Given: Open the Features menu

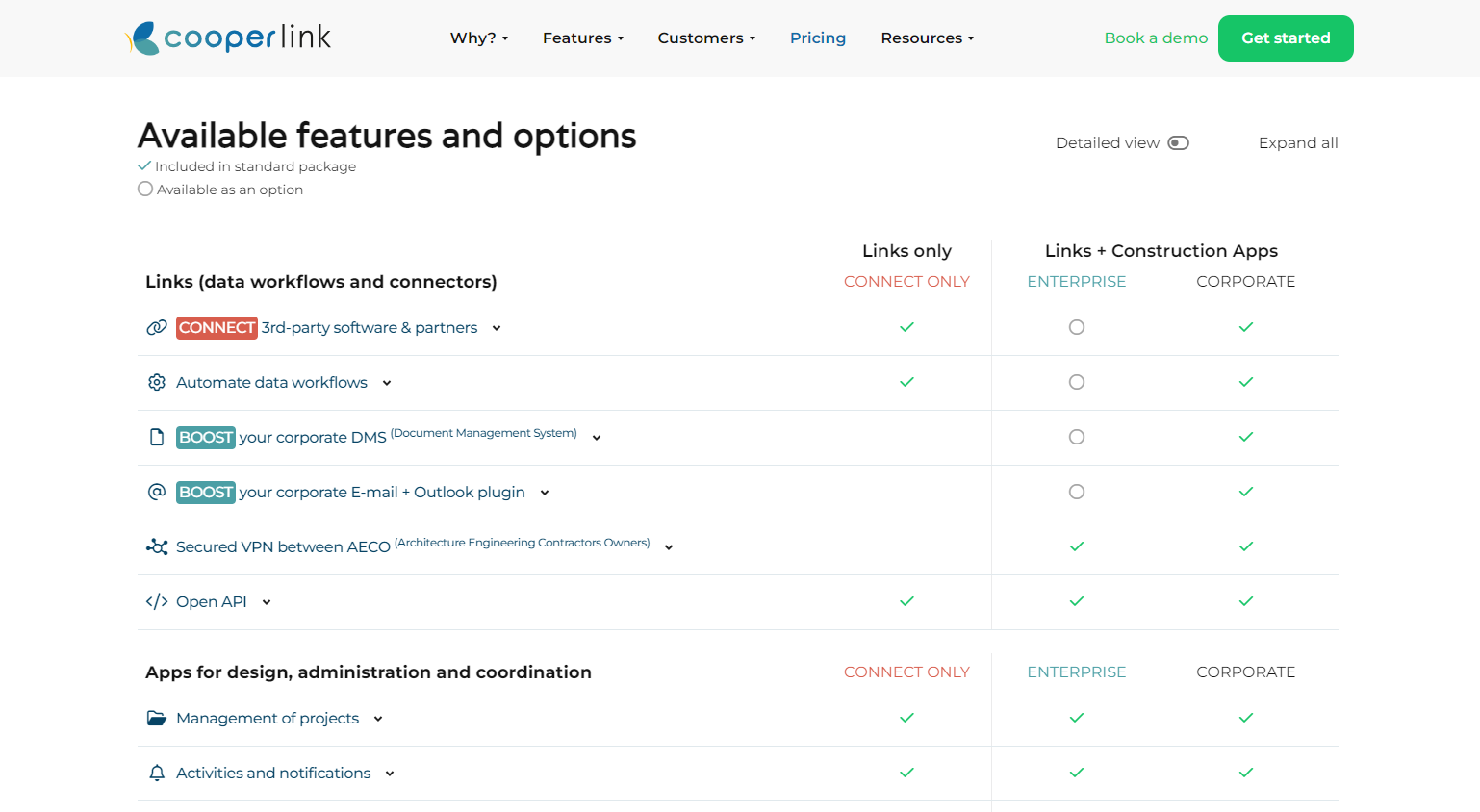Looking at the screenshot, I should coord(583,38).
